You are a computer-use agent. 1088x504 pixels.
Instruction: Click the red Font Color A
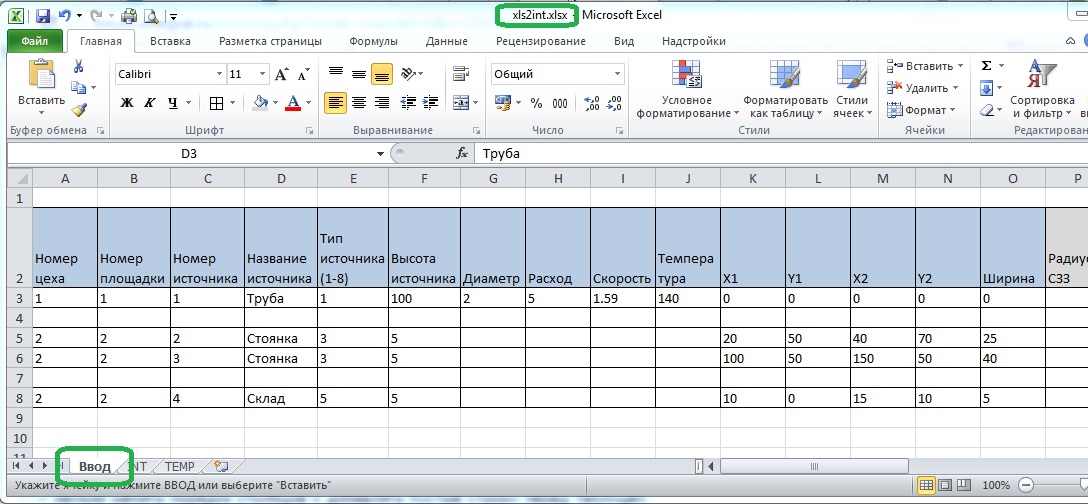[293, 103]
